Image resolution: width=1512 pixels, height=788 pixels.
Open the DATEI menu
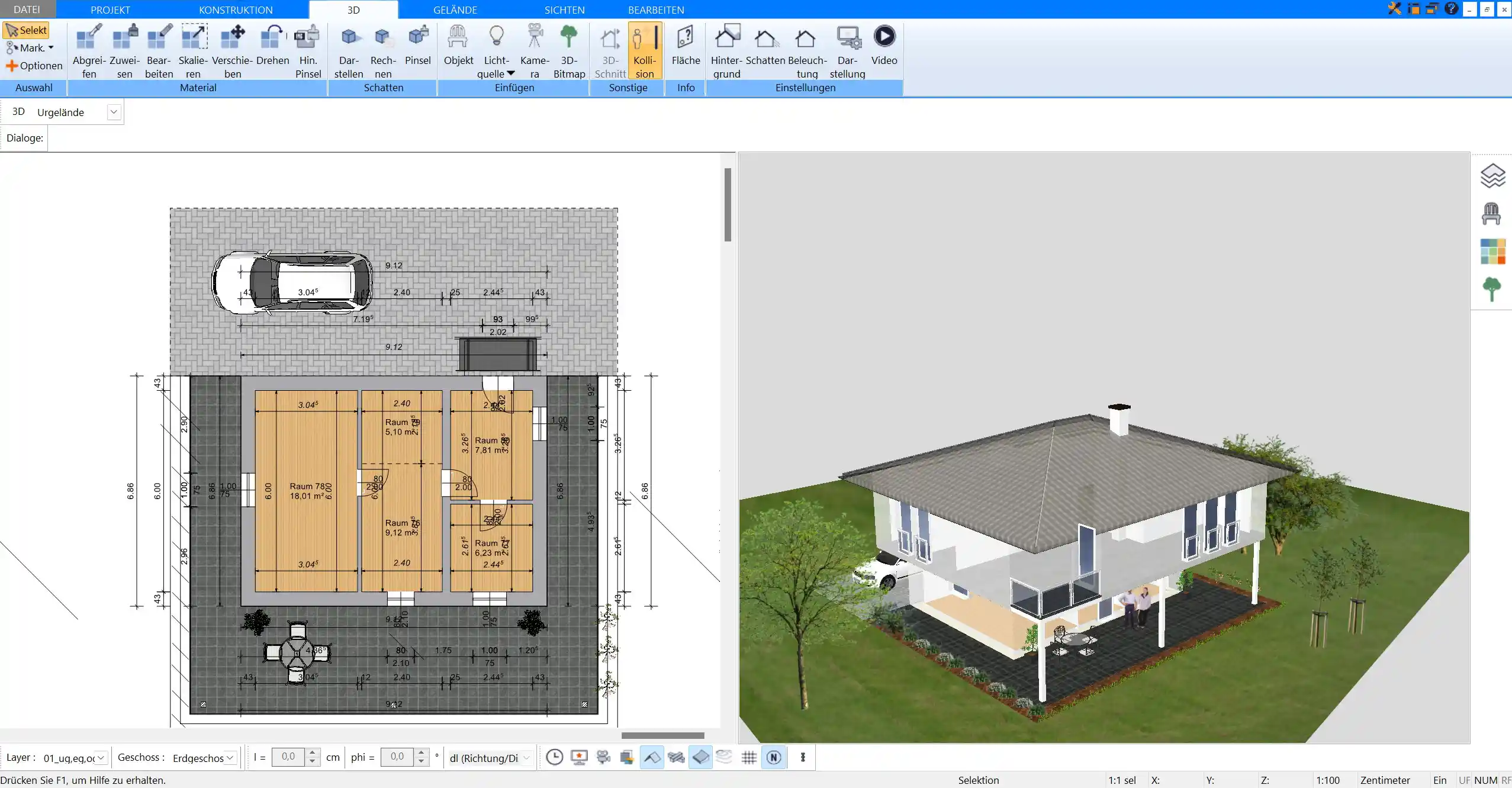click(27, 9)
